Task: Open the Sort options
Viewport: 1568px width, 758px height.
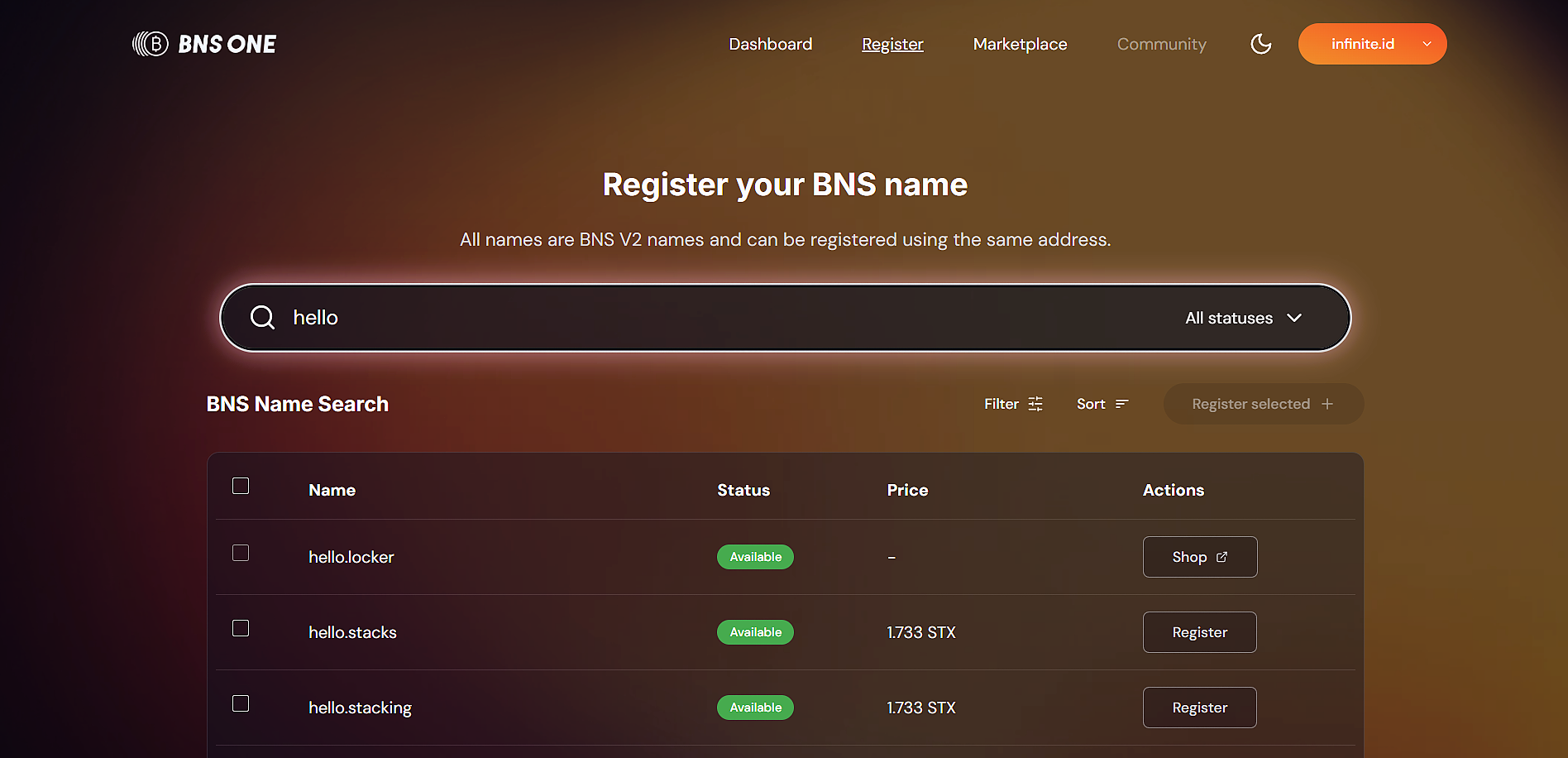Action: pyautogui.click(x=1102, y=404)
